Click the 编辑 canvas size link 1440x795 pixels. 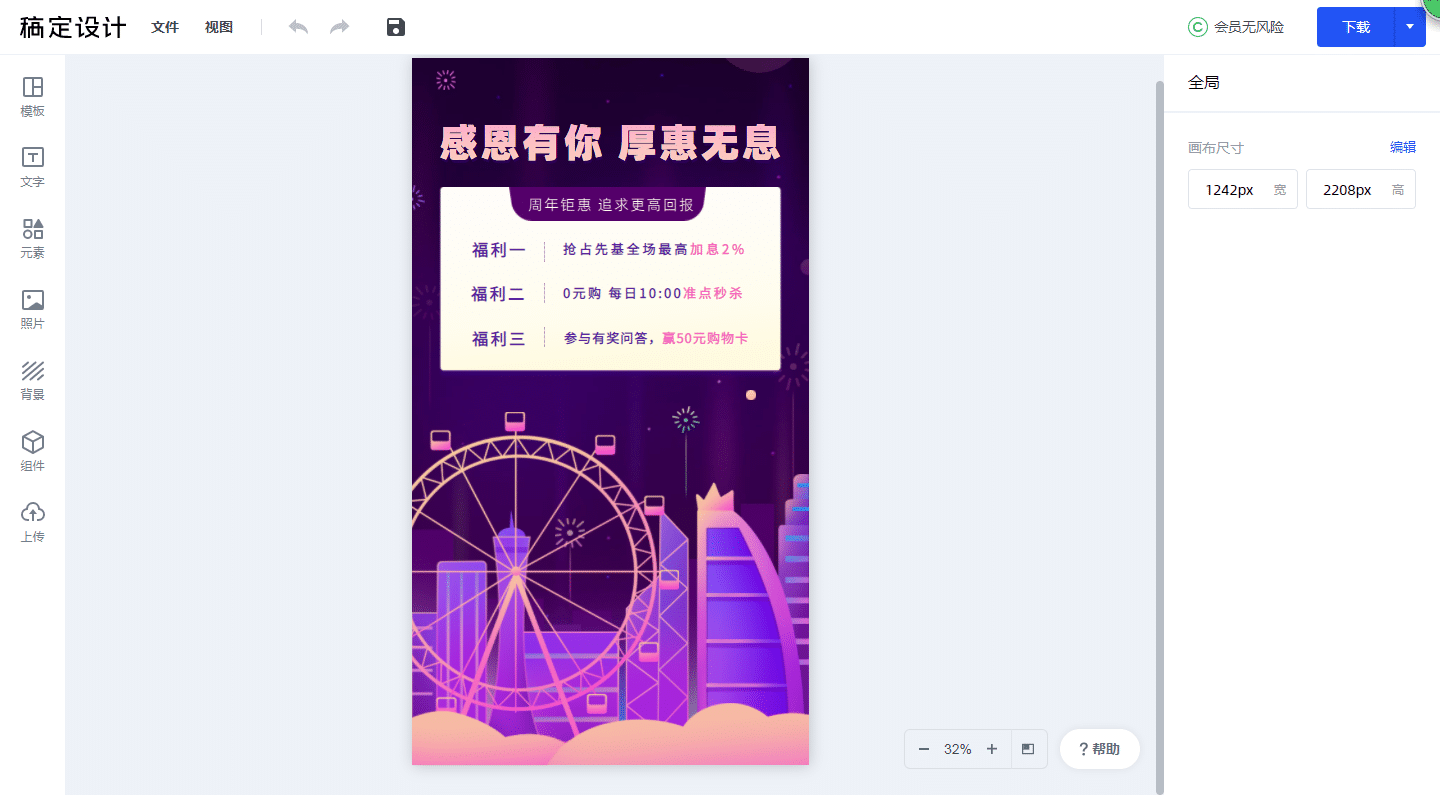click(x=1403, y=147)
